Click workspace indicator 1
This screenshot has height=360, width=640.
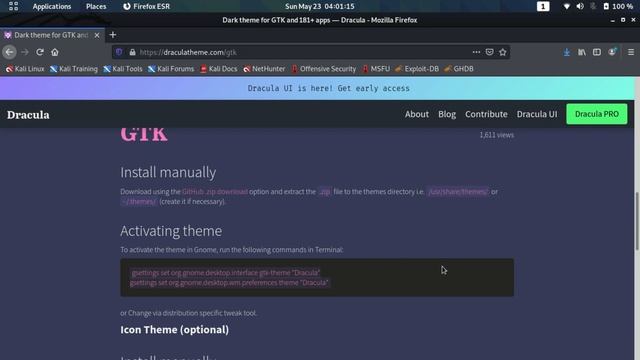pos(543,7)
